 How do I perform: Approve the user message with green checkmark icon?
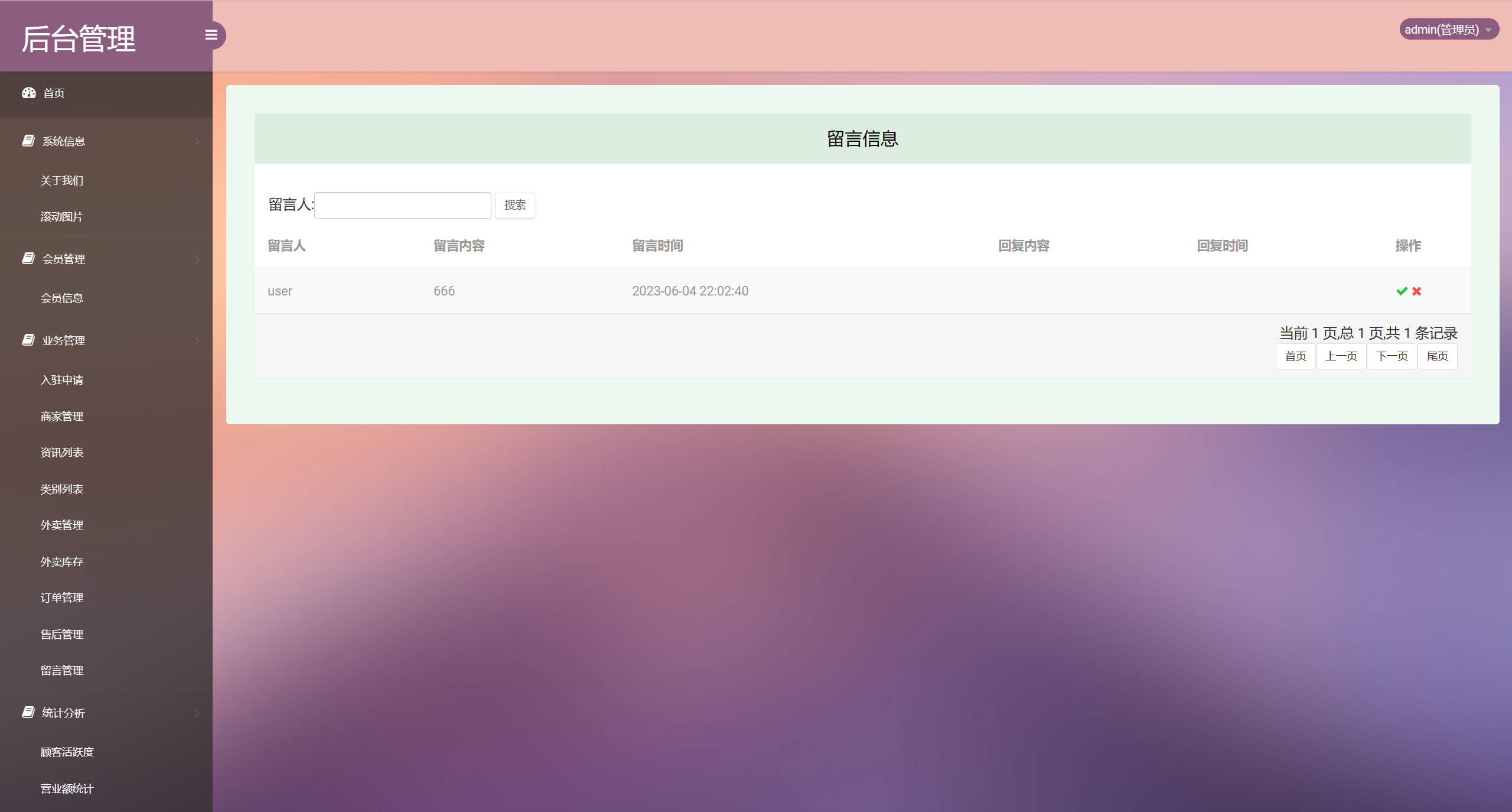click(1401, 291)
